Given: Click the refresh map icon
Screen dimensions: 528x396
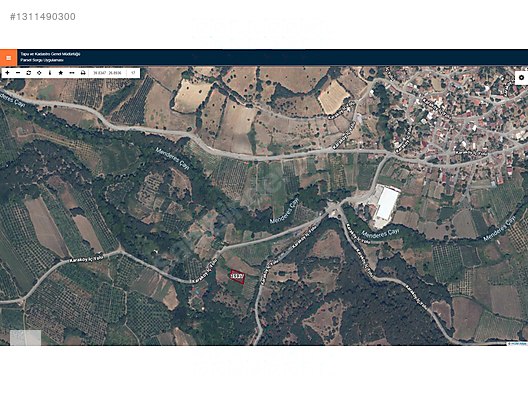Looking at the screenshot, I should click(29, 73).
